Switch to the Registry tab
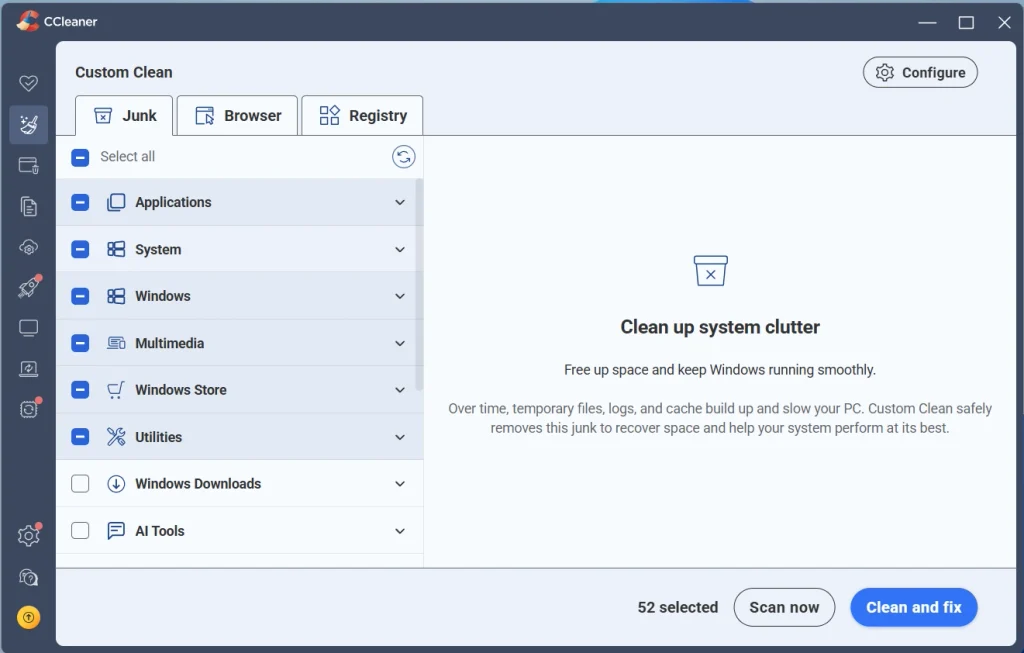This screenshot has width=1024, height=653. 362,116
